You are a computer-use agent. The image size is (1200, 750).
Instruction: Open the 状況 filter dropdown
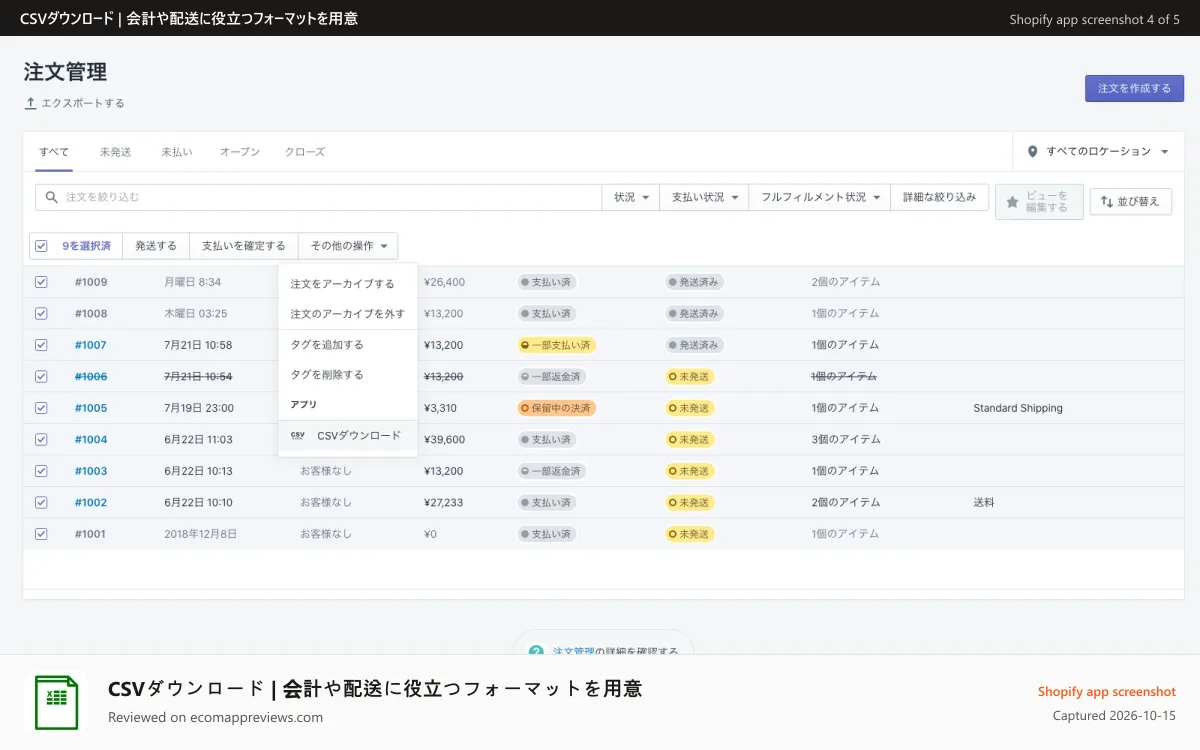click(631, 198)
